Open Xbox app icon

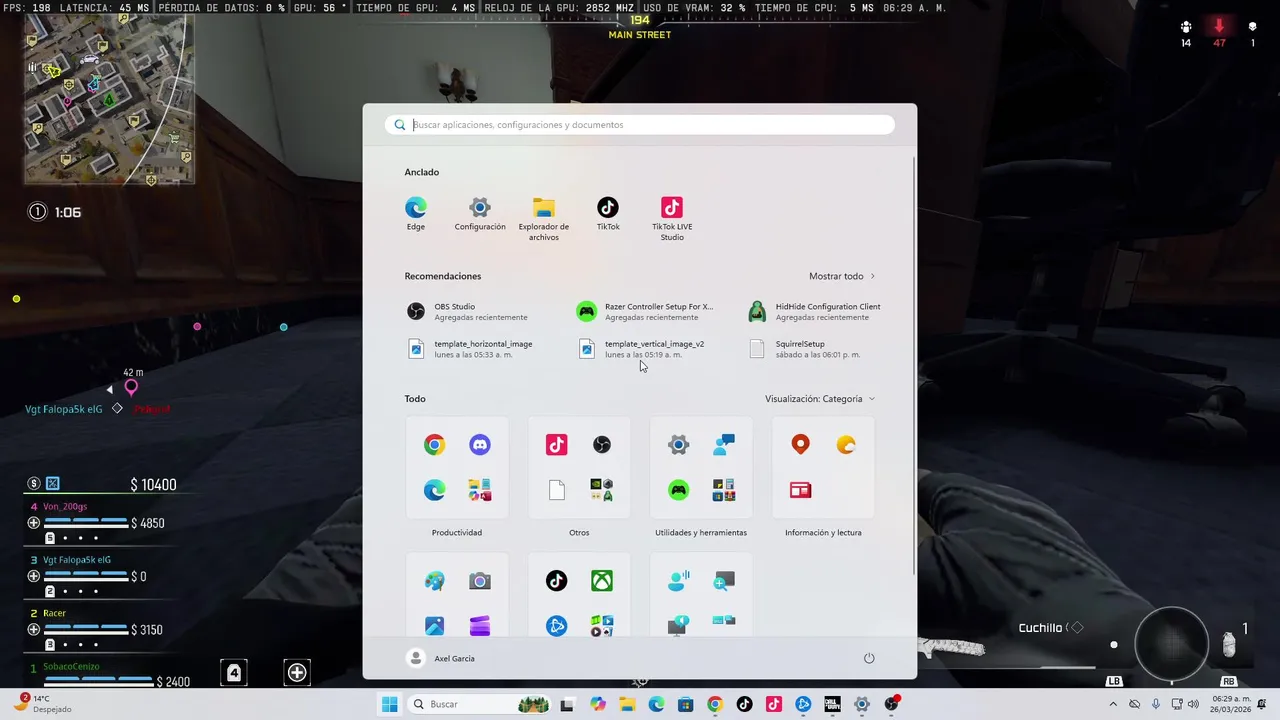(x=602, y=581)
